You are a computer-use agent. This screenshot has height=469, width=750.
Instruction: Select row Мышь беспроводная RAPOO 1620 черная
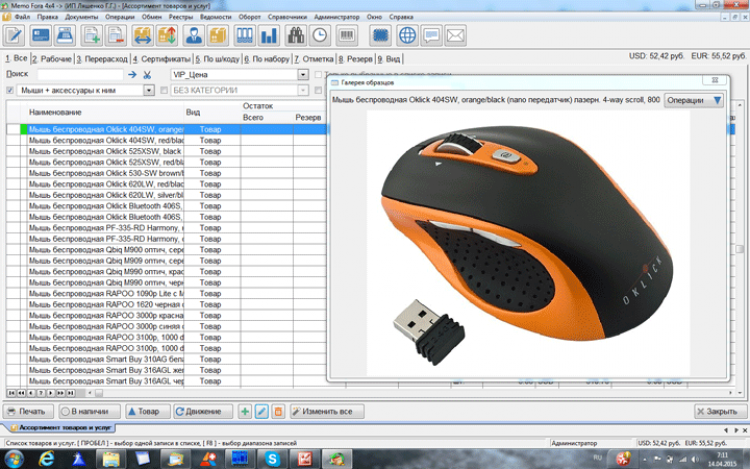pos(105,305)
